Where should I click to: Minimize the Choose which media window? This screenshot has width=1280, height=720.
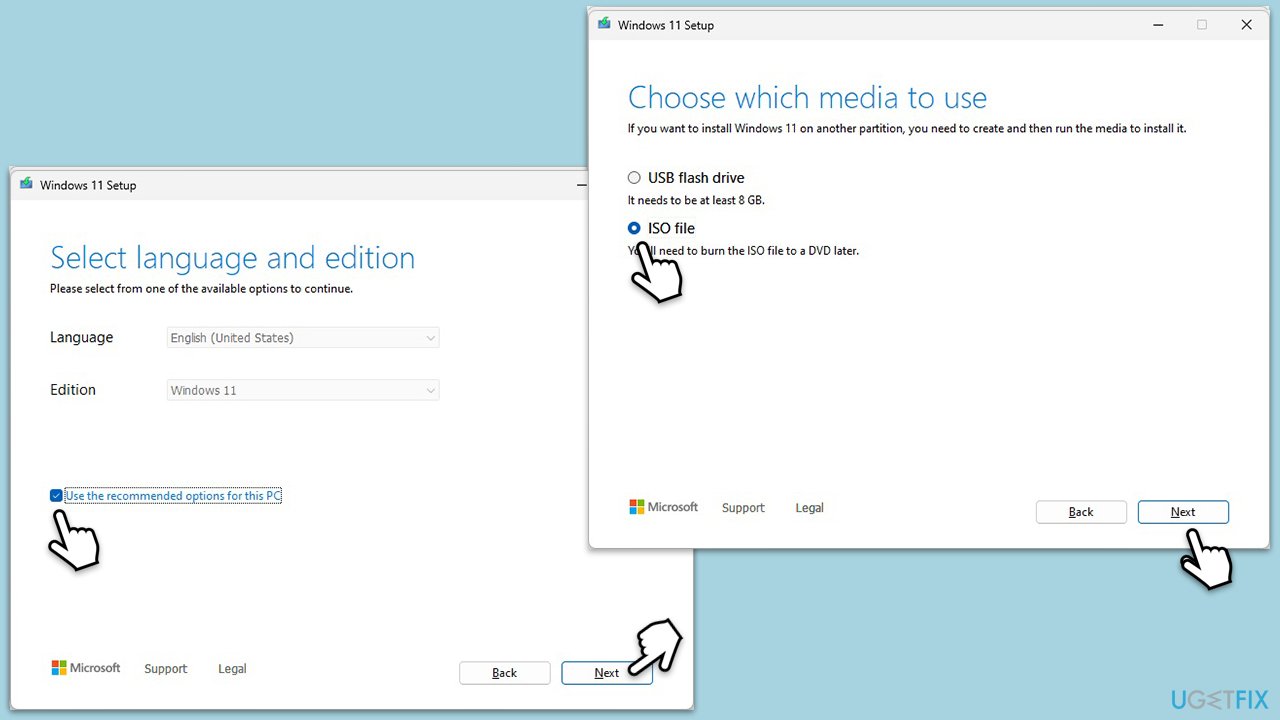1157,25
